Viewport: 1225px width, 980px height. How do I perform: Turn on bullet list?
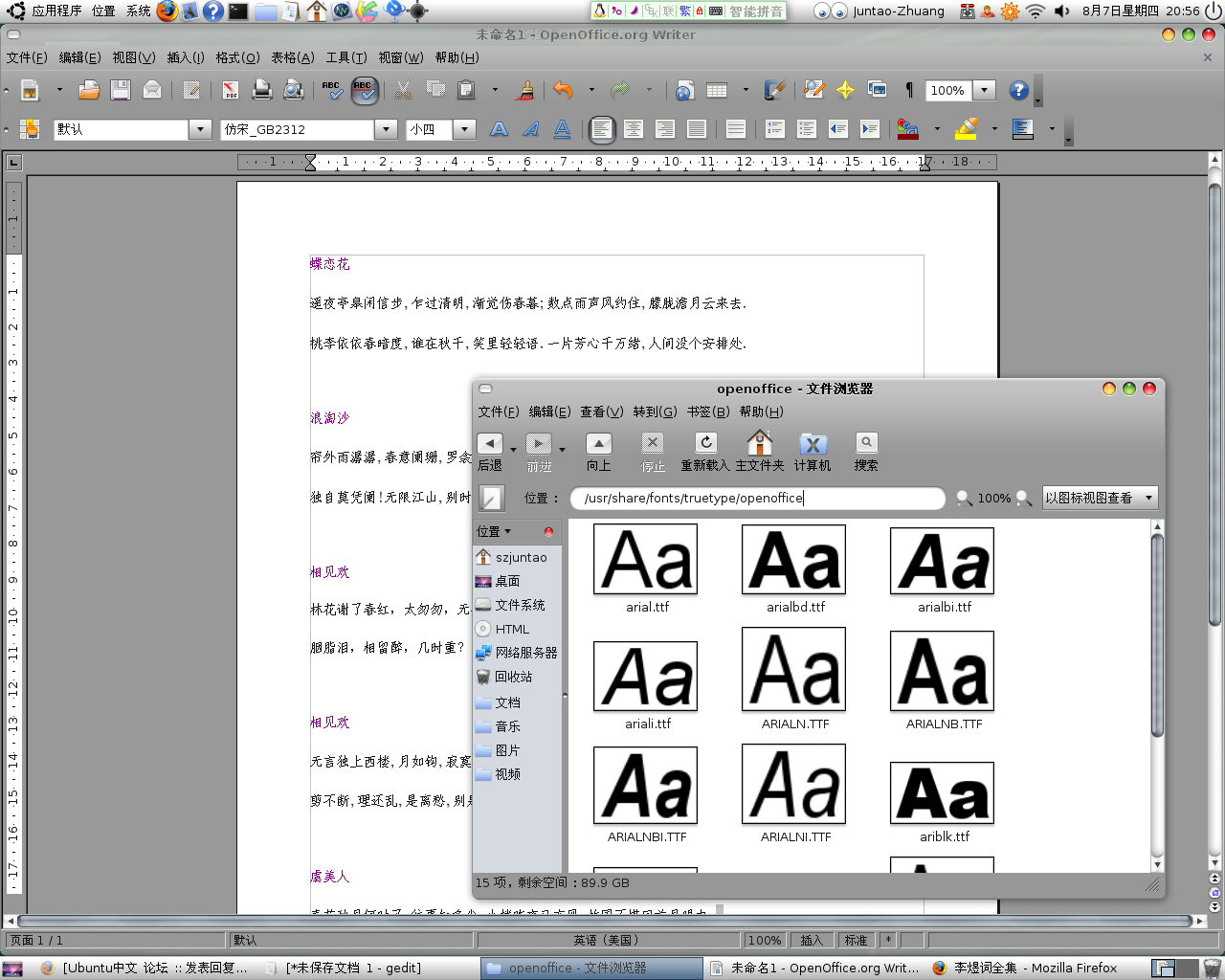point(807,129)
